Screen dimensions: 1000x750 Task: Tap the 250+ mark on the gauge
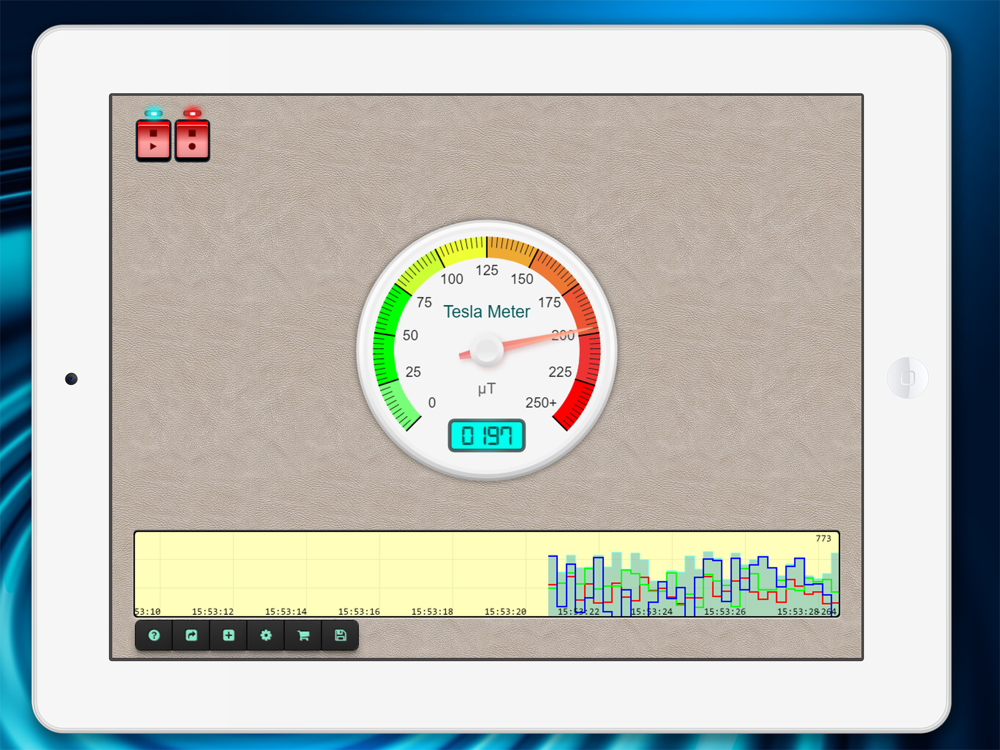(x=541, y=402)
